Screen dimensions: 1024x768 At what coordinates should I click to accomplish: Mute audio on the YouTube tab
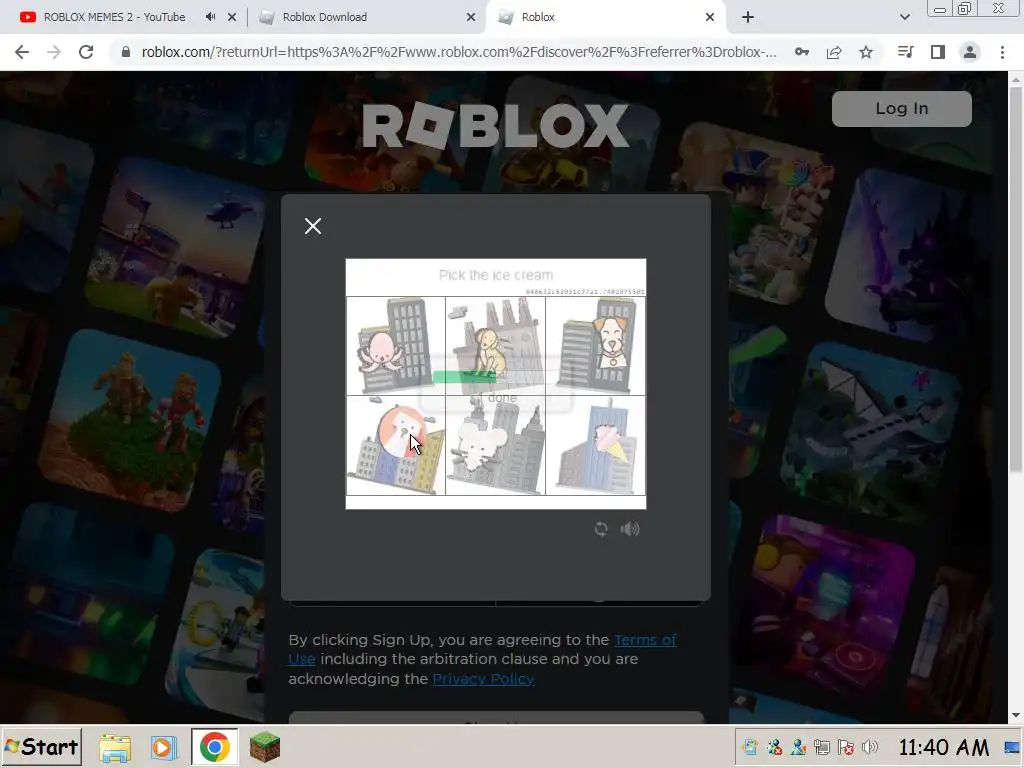tap(210, 17)
